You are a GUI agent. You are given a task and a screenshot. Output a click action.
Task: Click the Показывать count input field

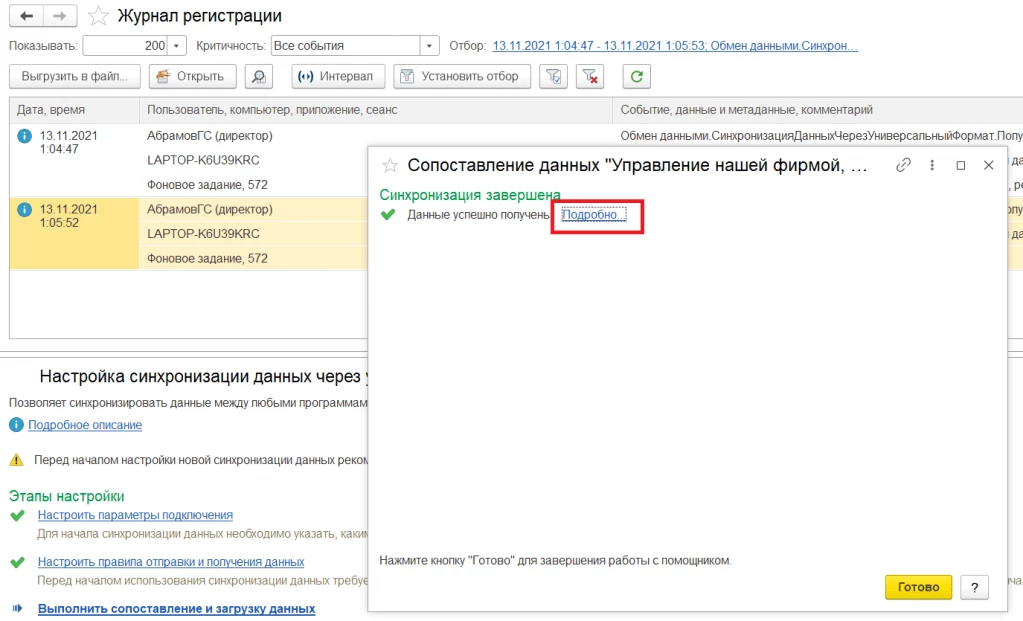(x=125, y=46)
